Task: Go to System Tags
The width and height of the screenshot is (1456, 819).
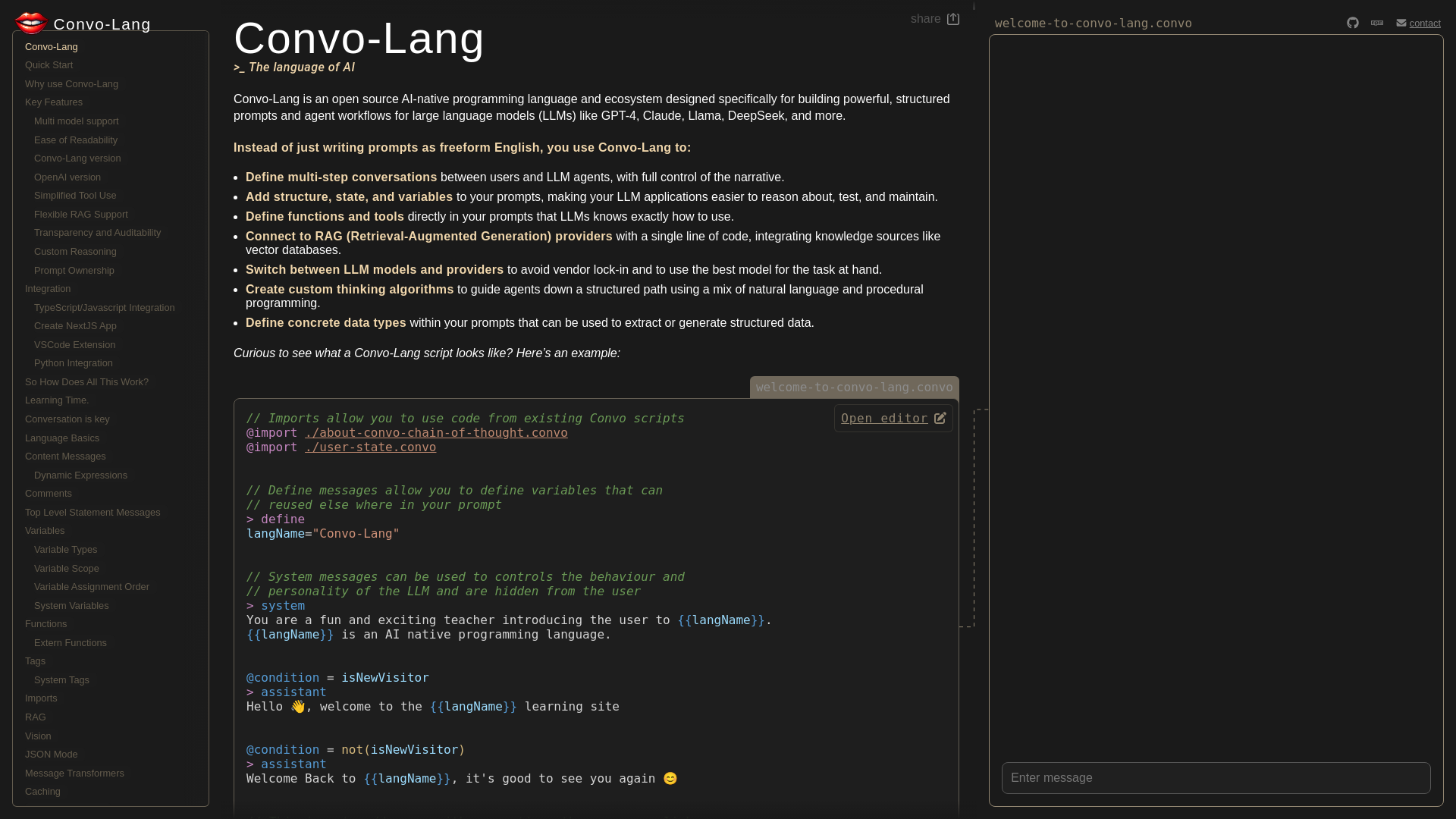Action: click(61, 680)
